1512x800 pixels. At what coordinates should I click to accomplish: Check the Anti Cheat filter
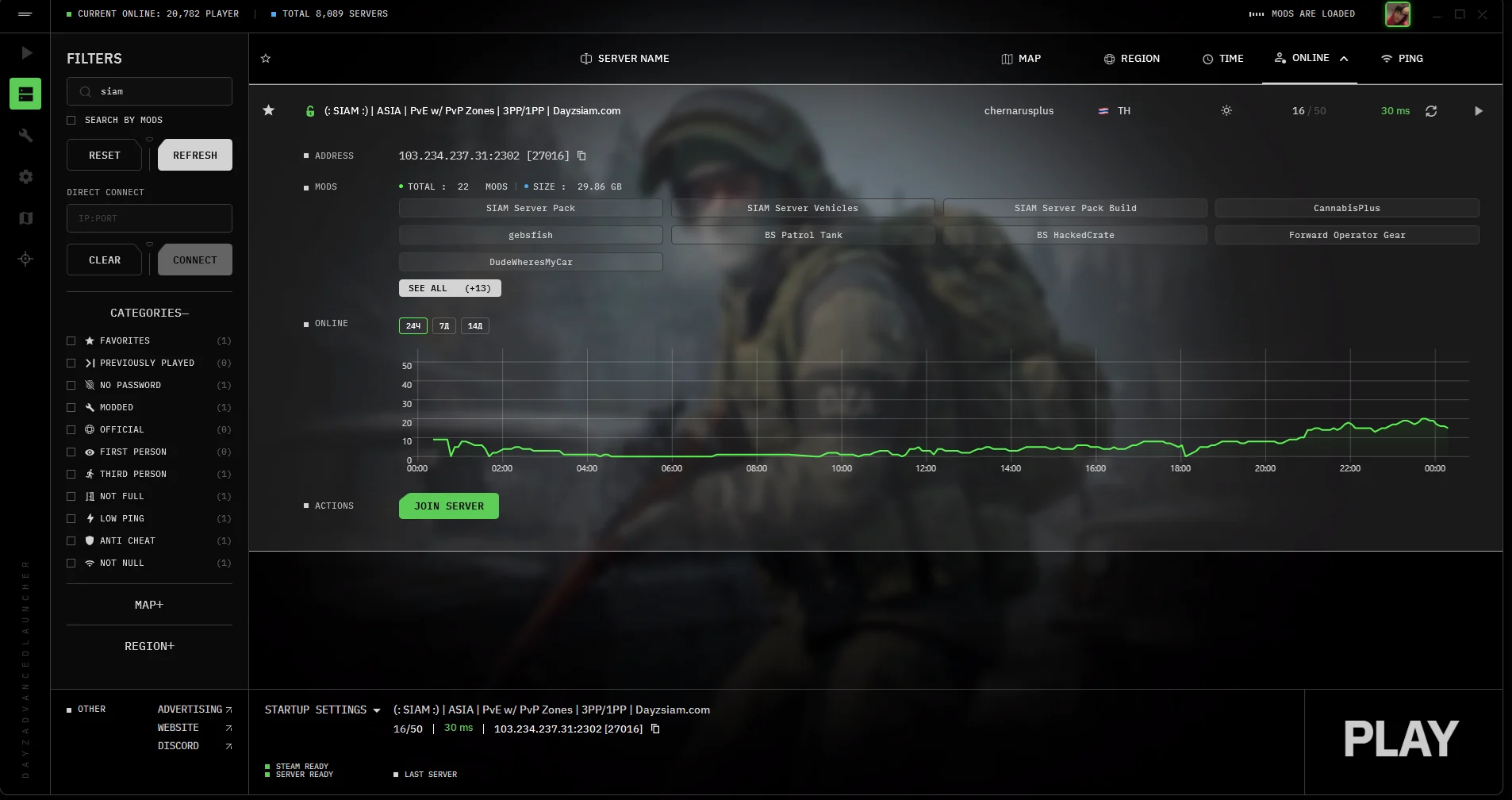click(x=71, y=540)
